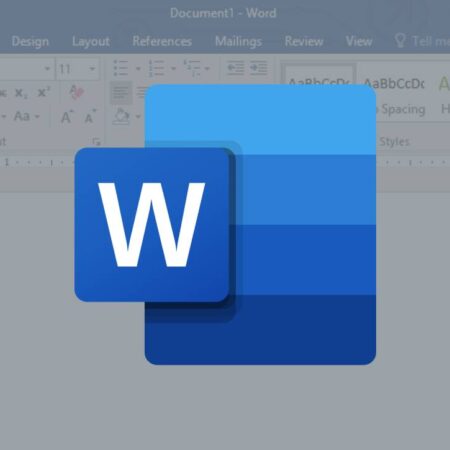
Task: Open the shading color dropdown
Action: pyautogui.click(x=138, y=117)
